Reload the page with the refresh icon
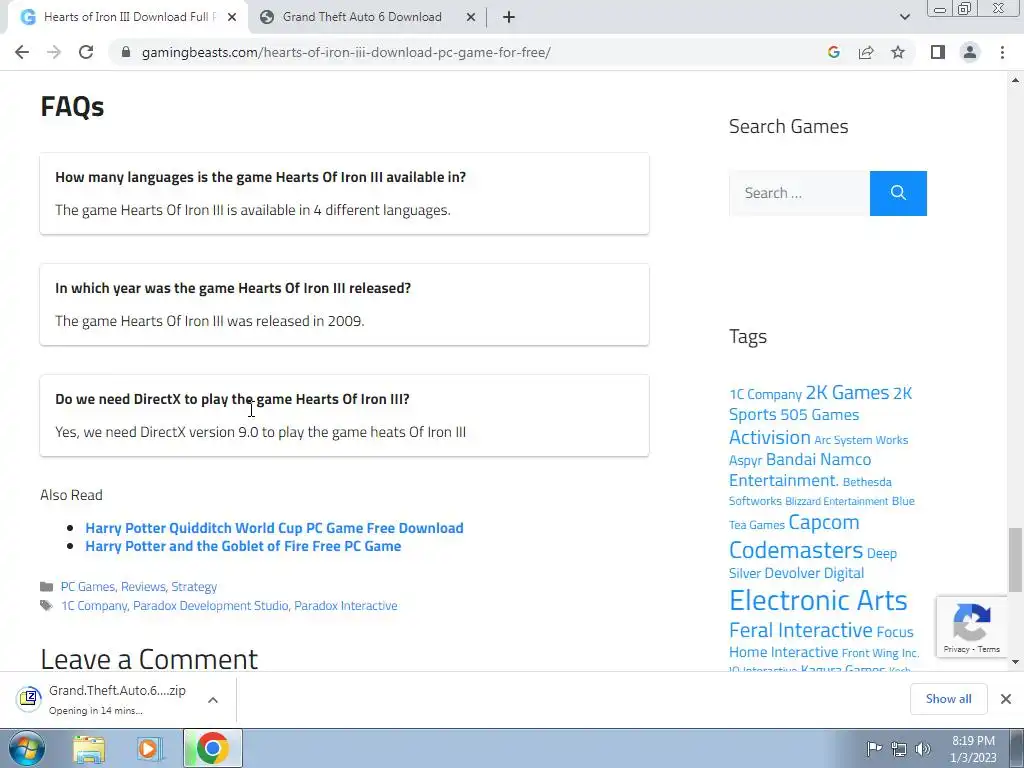Screen dimensions: 1024x768 86,52
